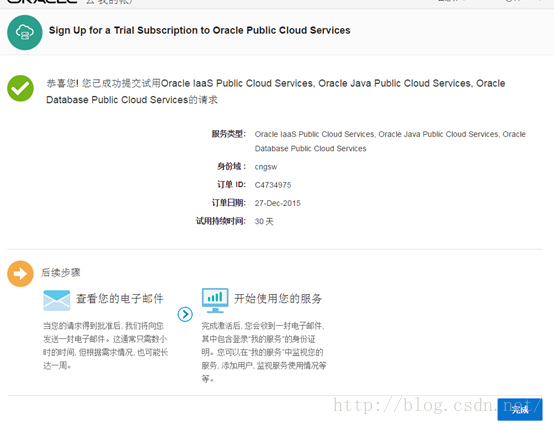Image resolution: width=554 pixels, height=425 pixels.
Task: Click the identity domain value cngsw
Action: click(x=266, y=167)
